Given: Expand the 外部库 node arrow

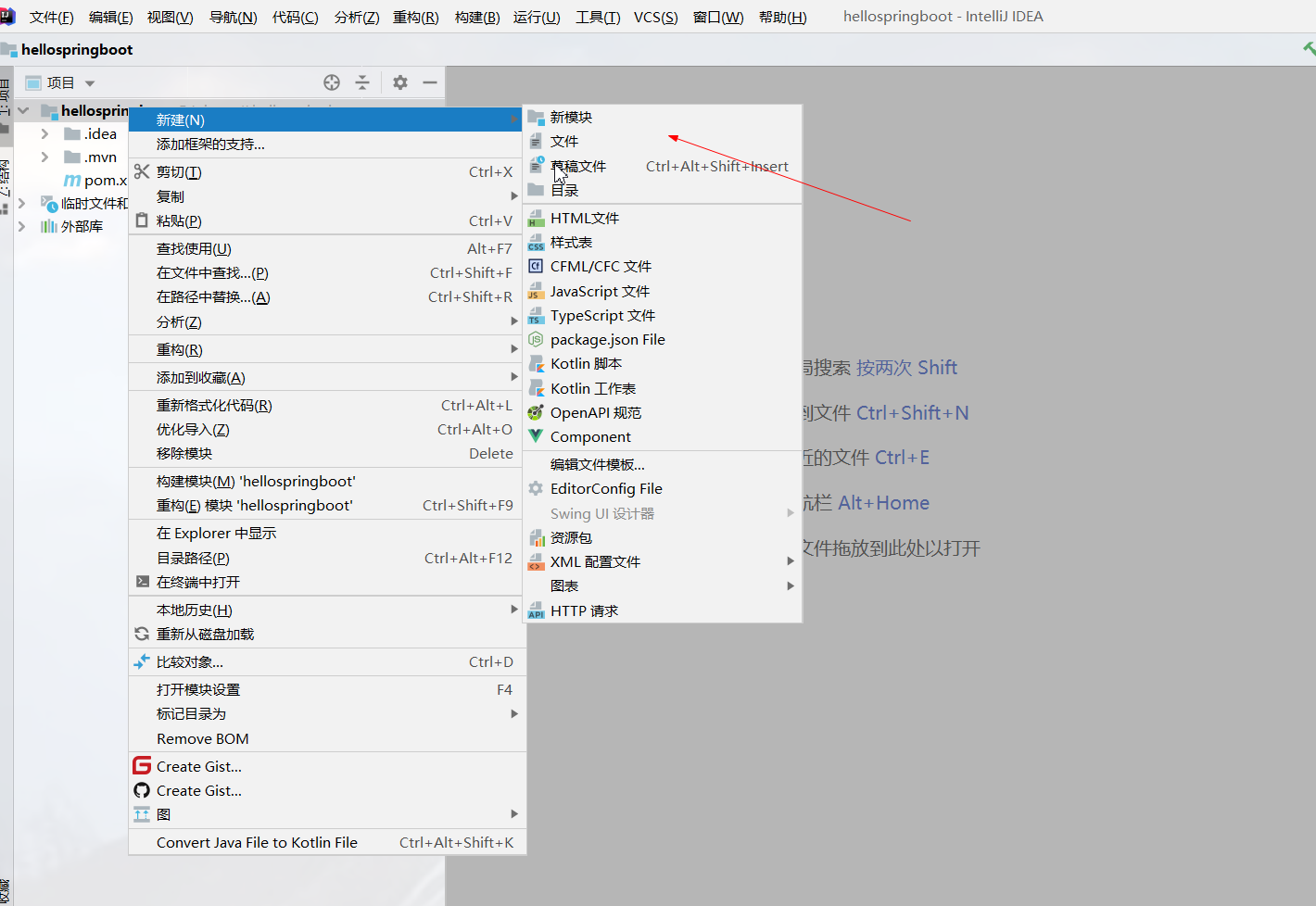Looking at the screenshot, I should tap(21, 226).
